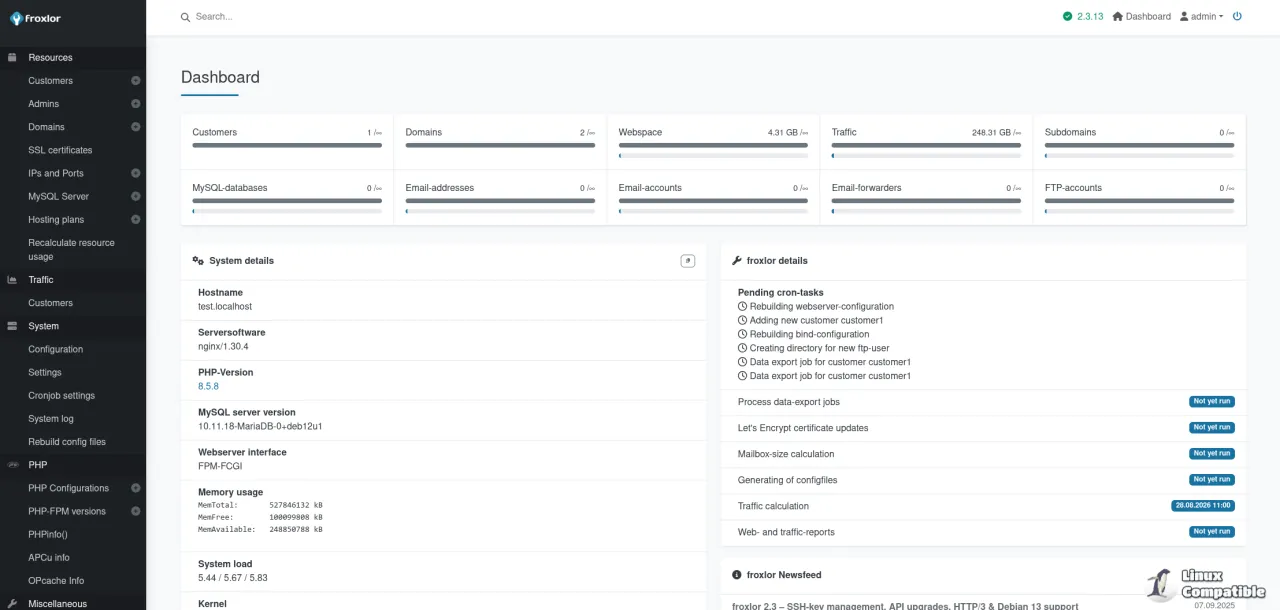Screen dimensions: 1280x610
Task: Add new customer via plus icon
Action: pos(136,81)
